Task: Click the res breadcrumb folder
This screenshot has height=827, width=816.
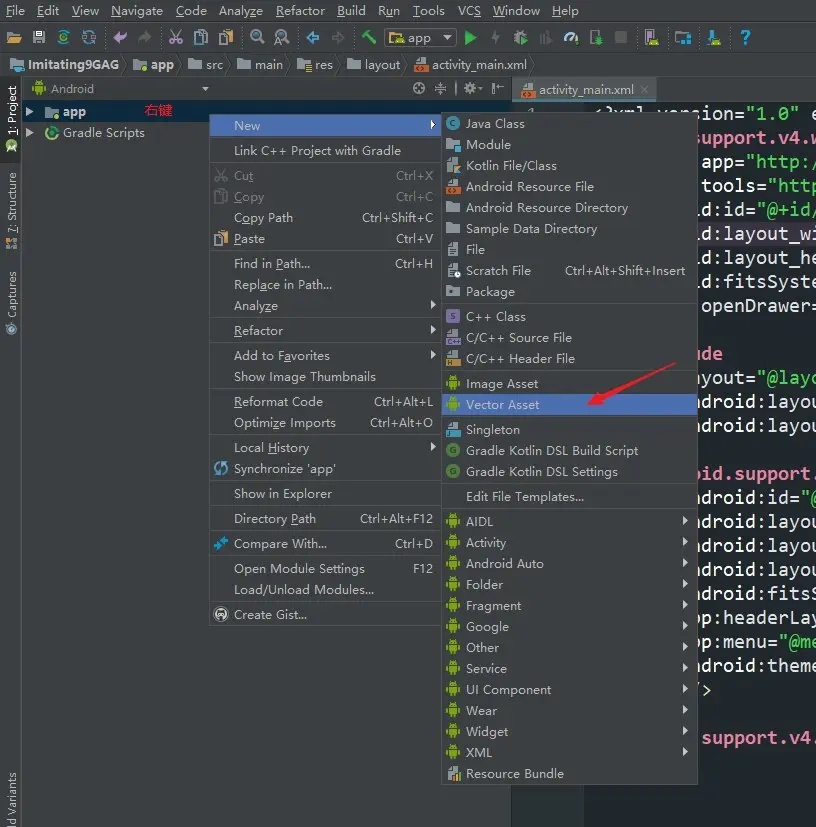Action: [x=315, y=65]
